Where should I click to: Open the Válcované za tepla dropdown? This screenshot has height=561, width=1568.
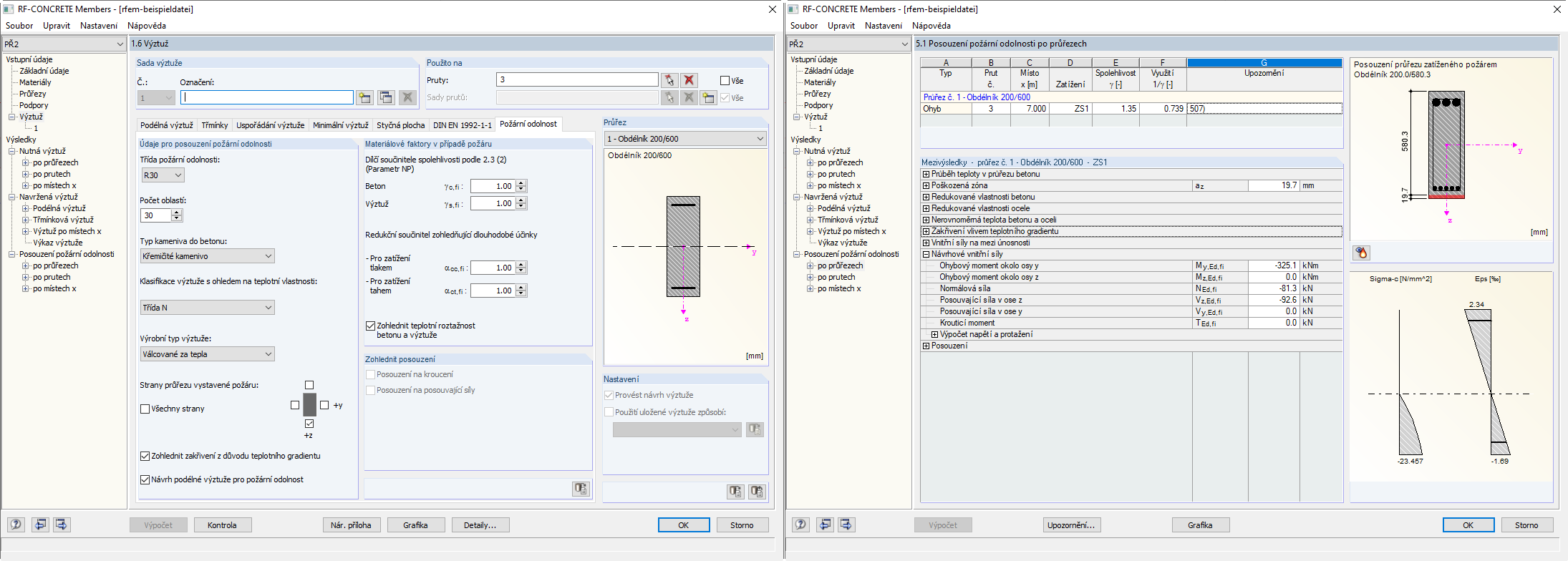pyautogui.click(x=207, y=354)
